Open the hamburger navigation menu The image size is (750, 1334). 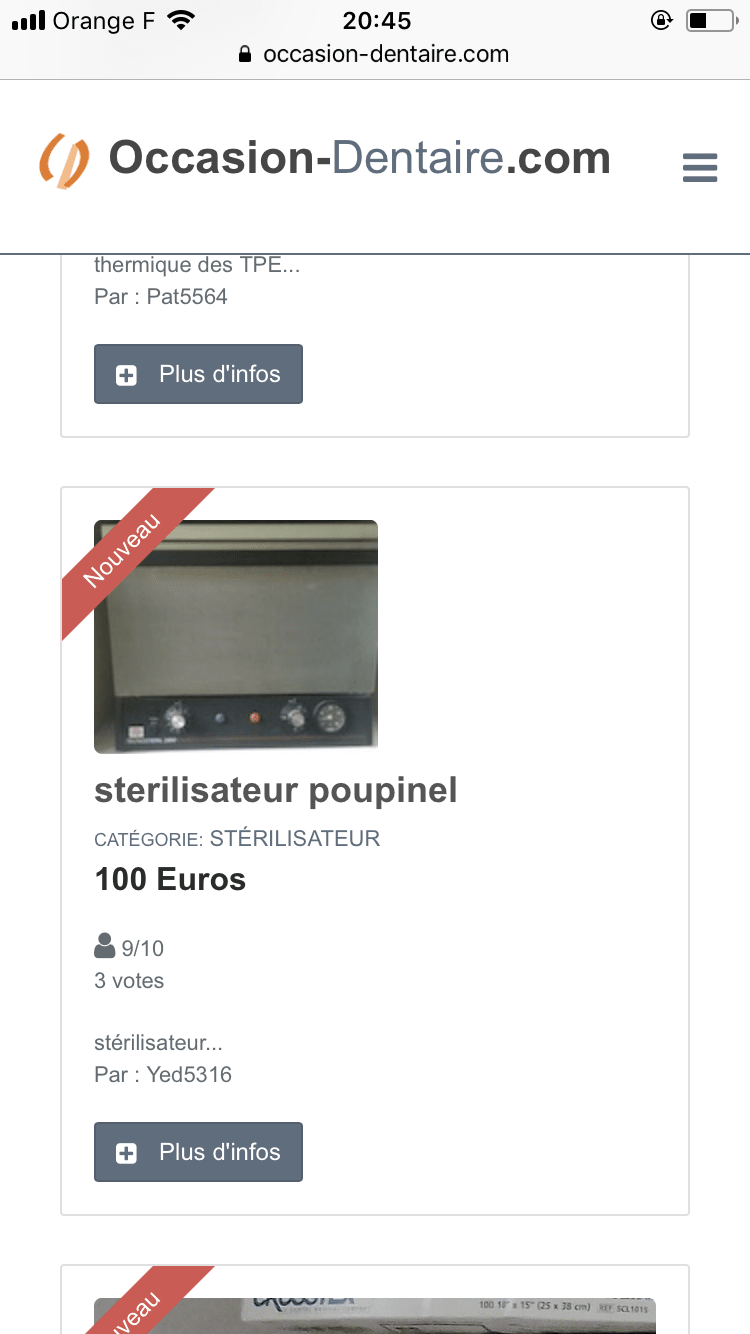point(700,167)
